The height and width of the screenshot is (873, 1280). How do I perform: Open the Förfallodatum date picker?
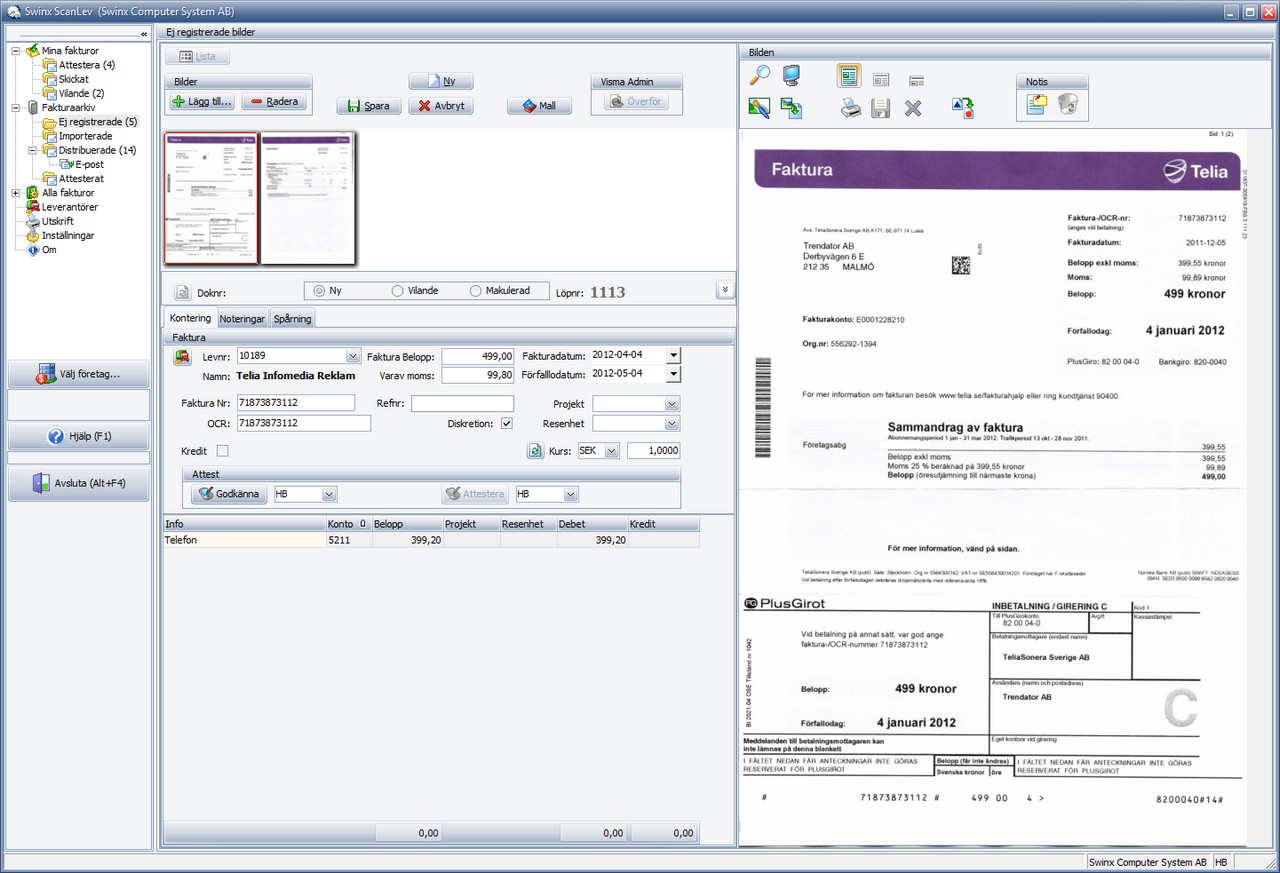(673, 374)
